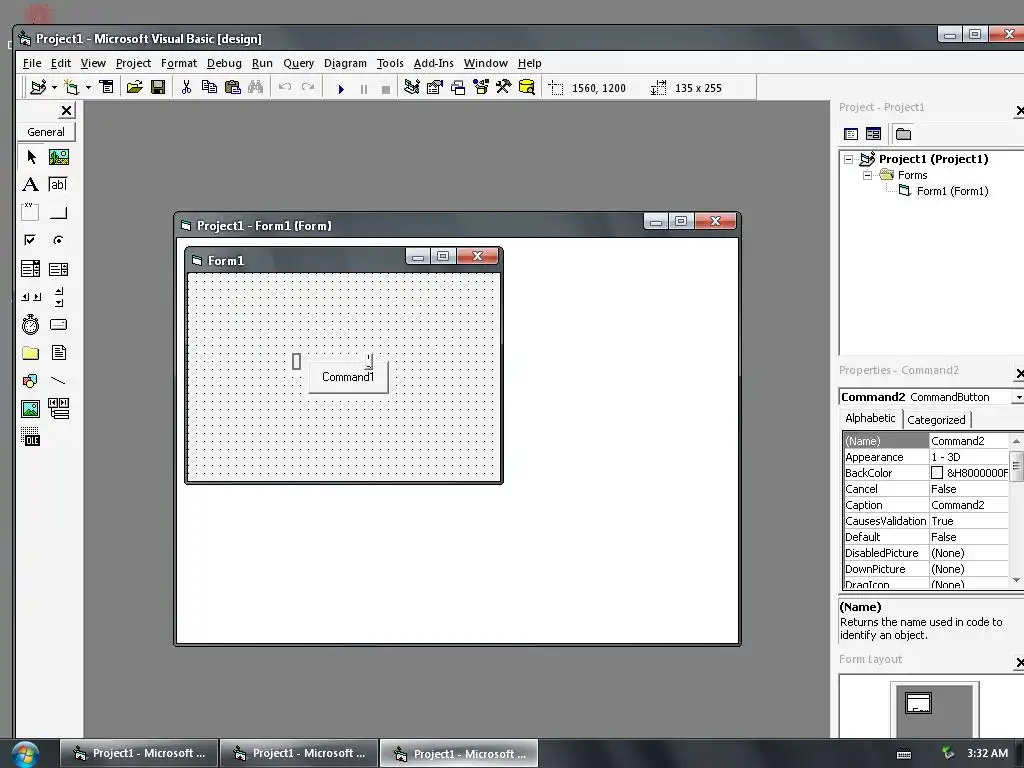Open the Debug menu
This screenshot has width=1024, height=768.
(x=224, y=63)
